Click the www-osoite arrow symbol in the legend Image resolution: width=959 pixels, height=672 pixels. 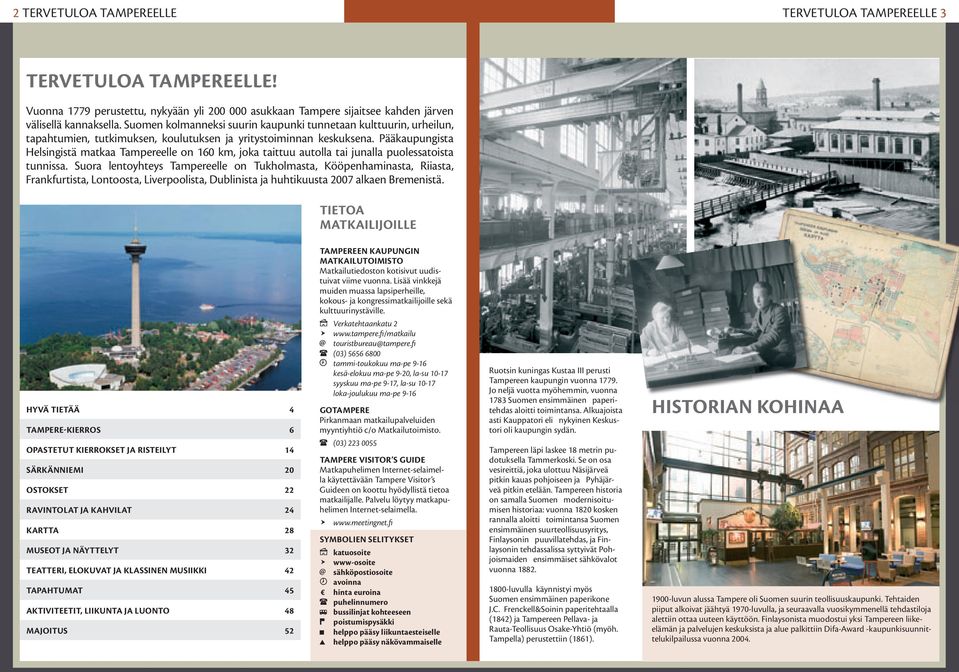[x=323, y=562]
